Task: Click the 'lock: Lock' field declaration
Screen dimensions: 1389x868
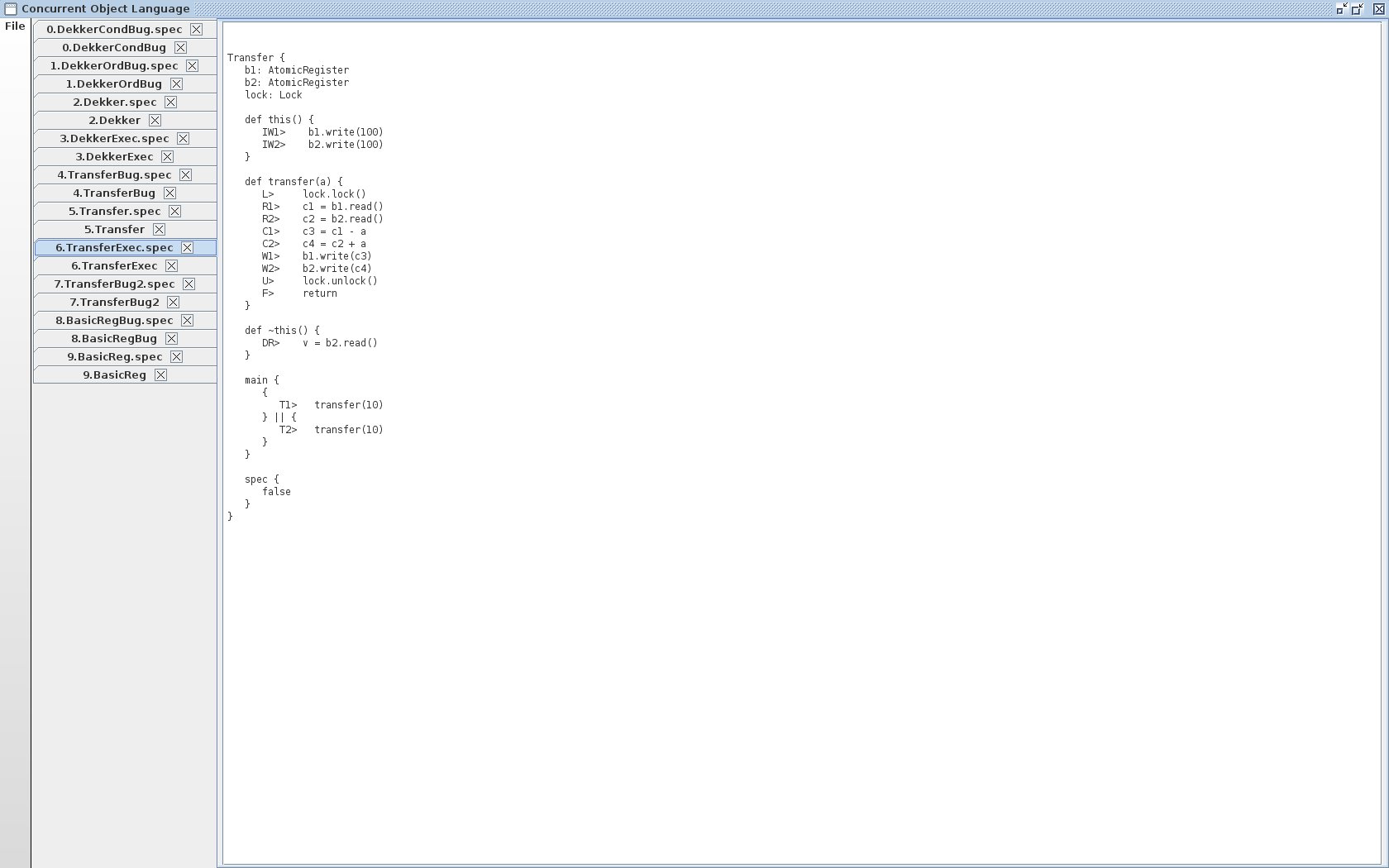Action: pos(273,95)
